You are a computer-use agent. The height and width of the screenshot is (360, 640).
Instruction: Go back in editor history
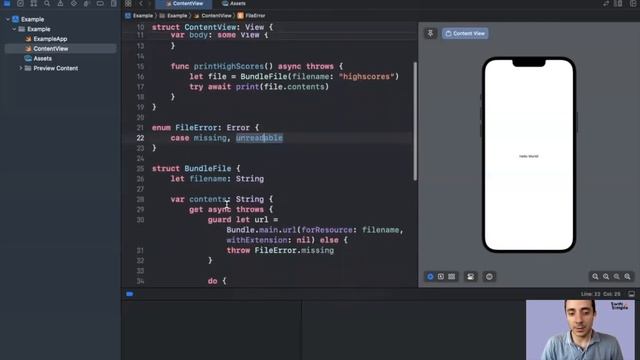click(141, 3)
